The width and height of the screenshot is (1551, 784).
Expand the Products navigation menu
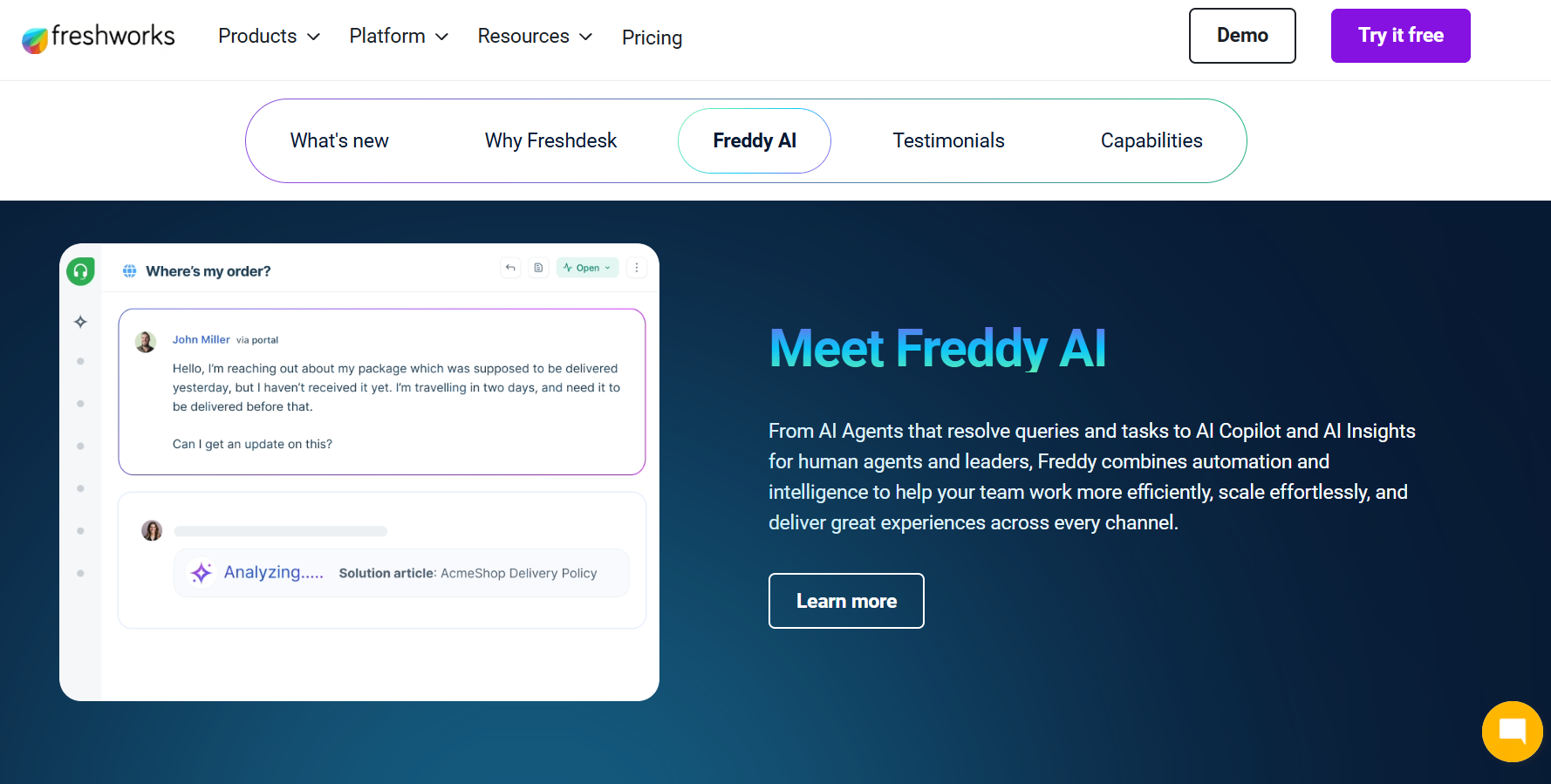pos(269,36)
